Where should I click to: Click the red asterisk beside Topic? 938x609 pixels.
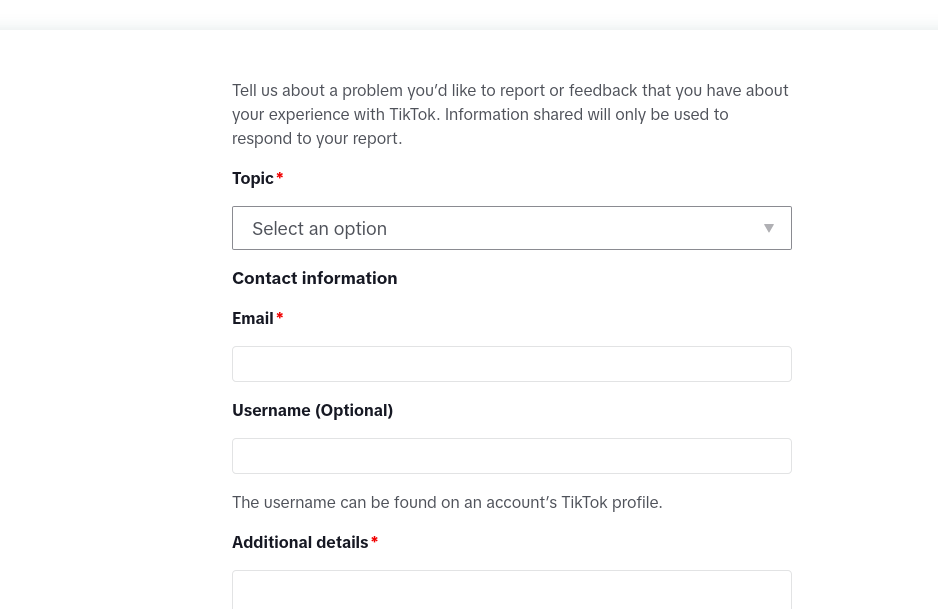(x=280, y=179)
